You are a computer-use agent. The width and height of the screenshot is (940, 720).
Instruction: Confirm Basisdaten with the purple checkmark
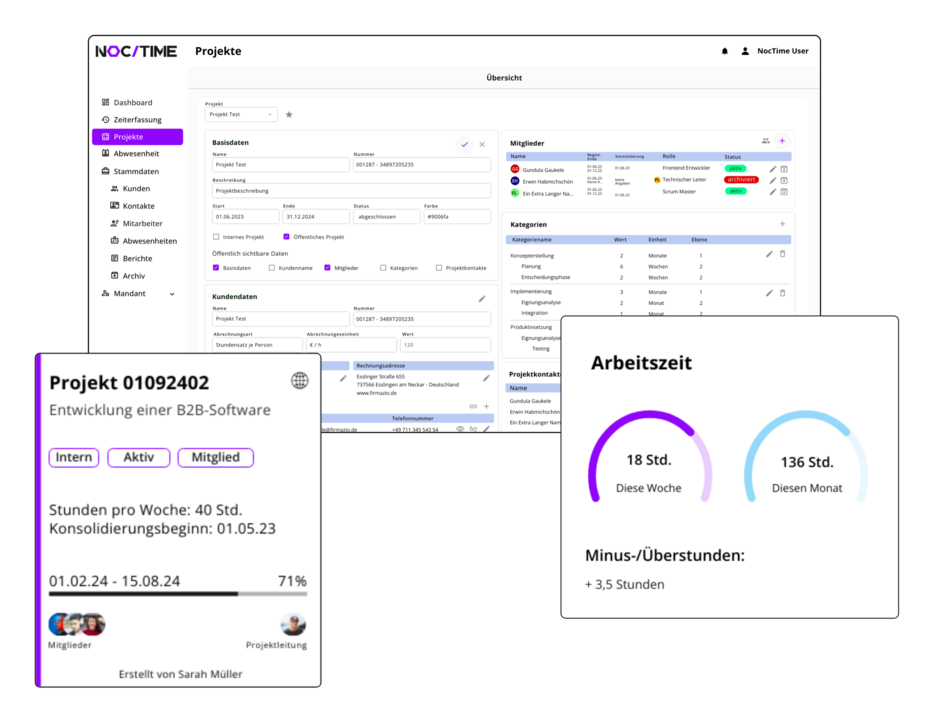pos(464,144)
